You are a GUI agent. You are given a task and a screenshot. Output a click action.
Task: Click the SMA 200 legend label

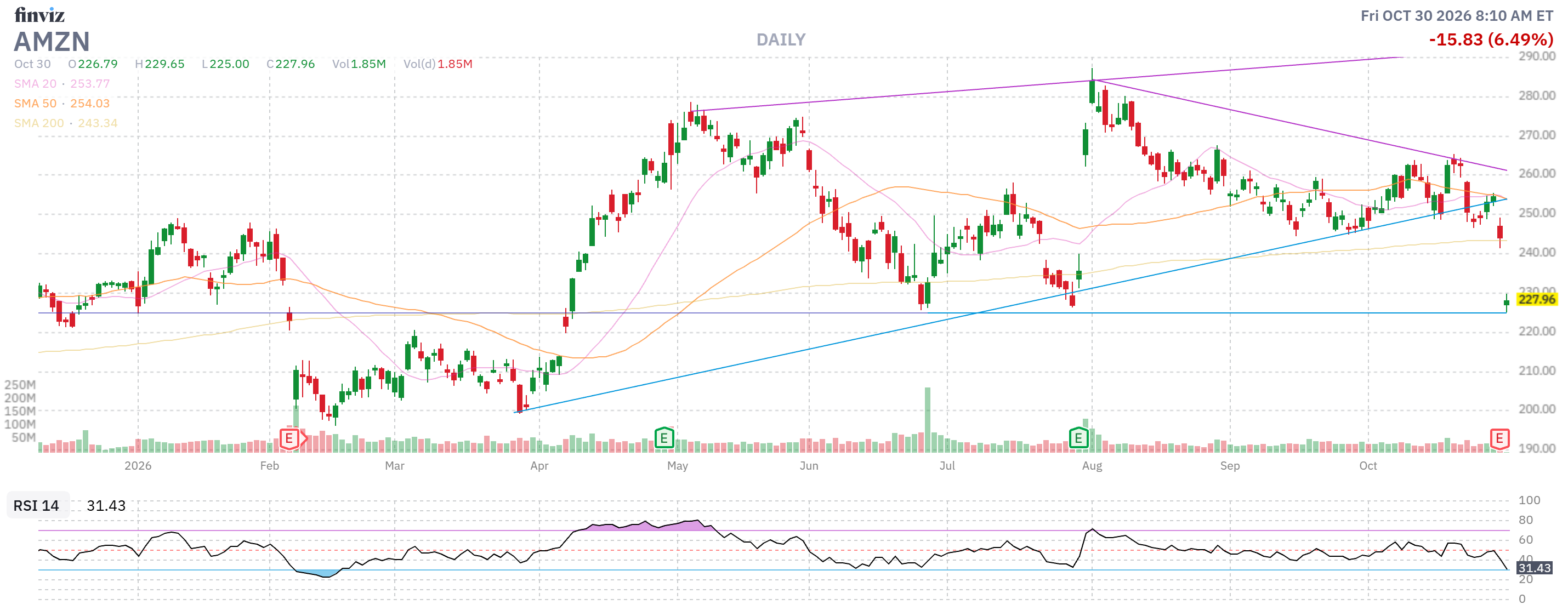coord(39,123)
